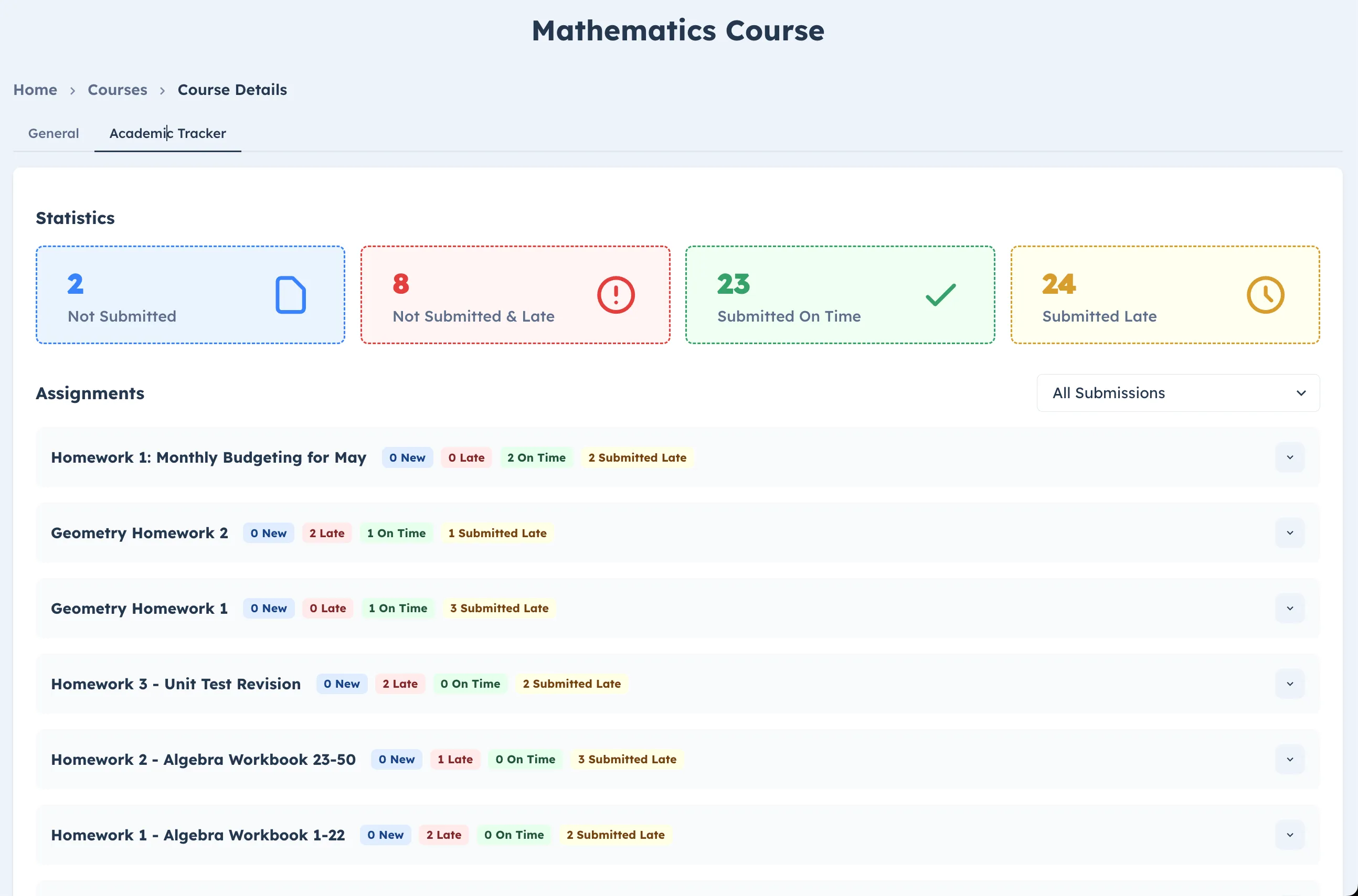
Task: Select the Submitted Late statistics card
Action: coord(1164,295)
